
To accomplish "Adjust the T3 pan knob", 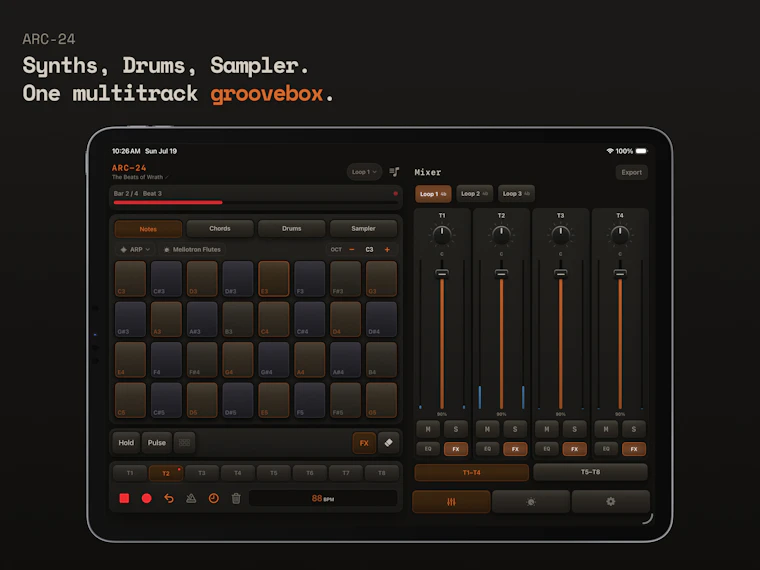I will click(x=560, y=235).
